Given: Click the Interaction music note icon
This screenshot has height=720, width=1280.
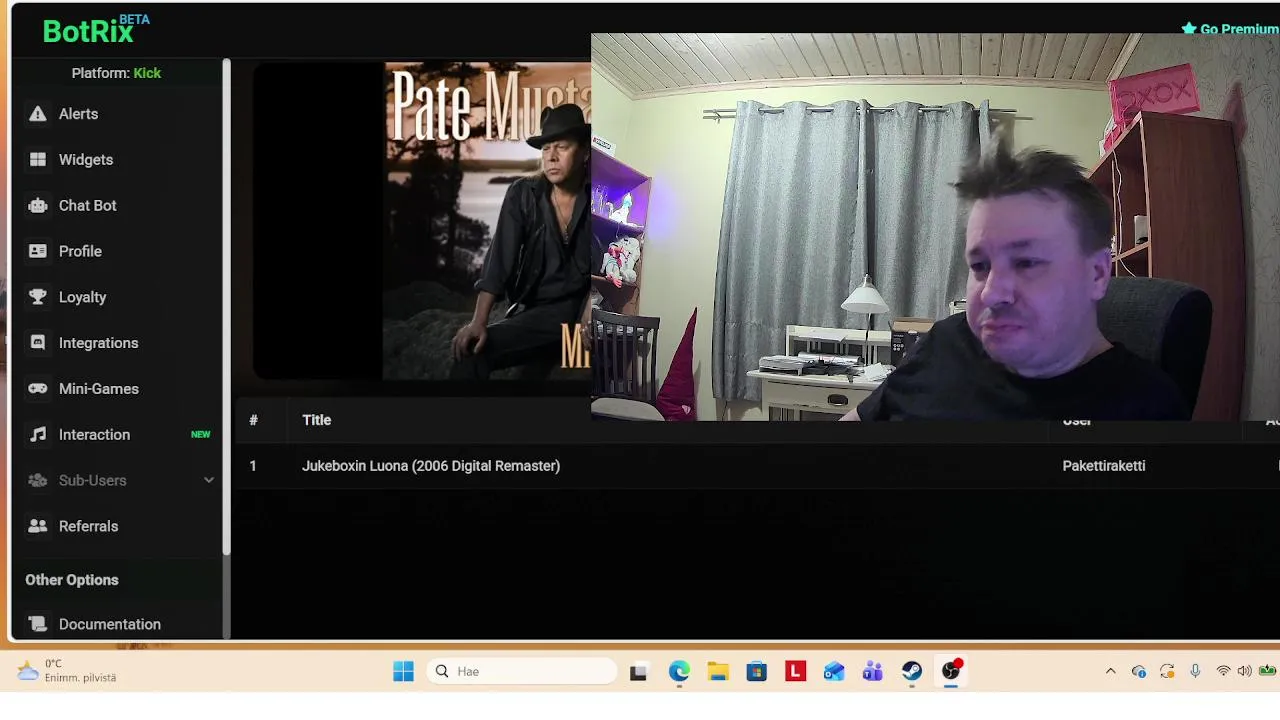Looking at the screenshot, I should pos(38,435).
